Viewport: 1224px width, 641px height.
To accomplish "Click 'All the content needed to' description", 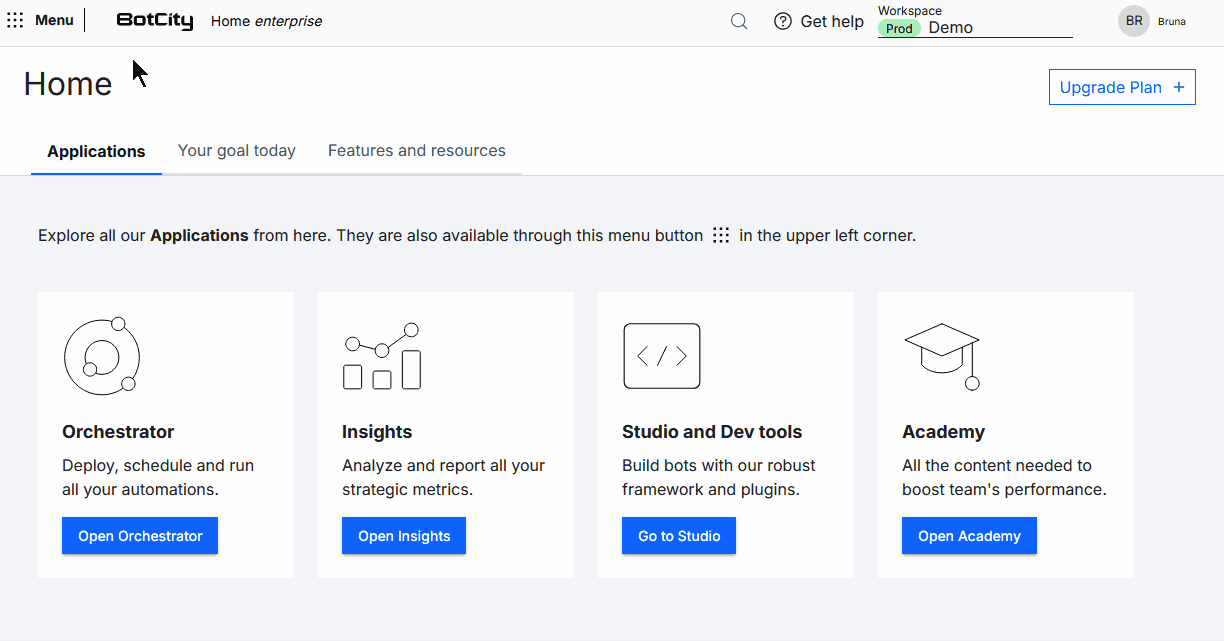I will [x=997, y=466].
